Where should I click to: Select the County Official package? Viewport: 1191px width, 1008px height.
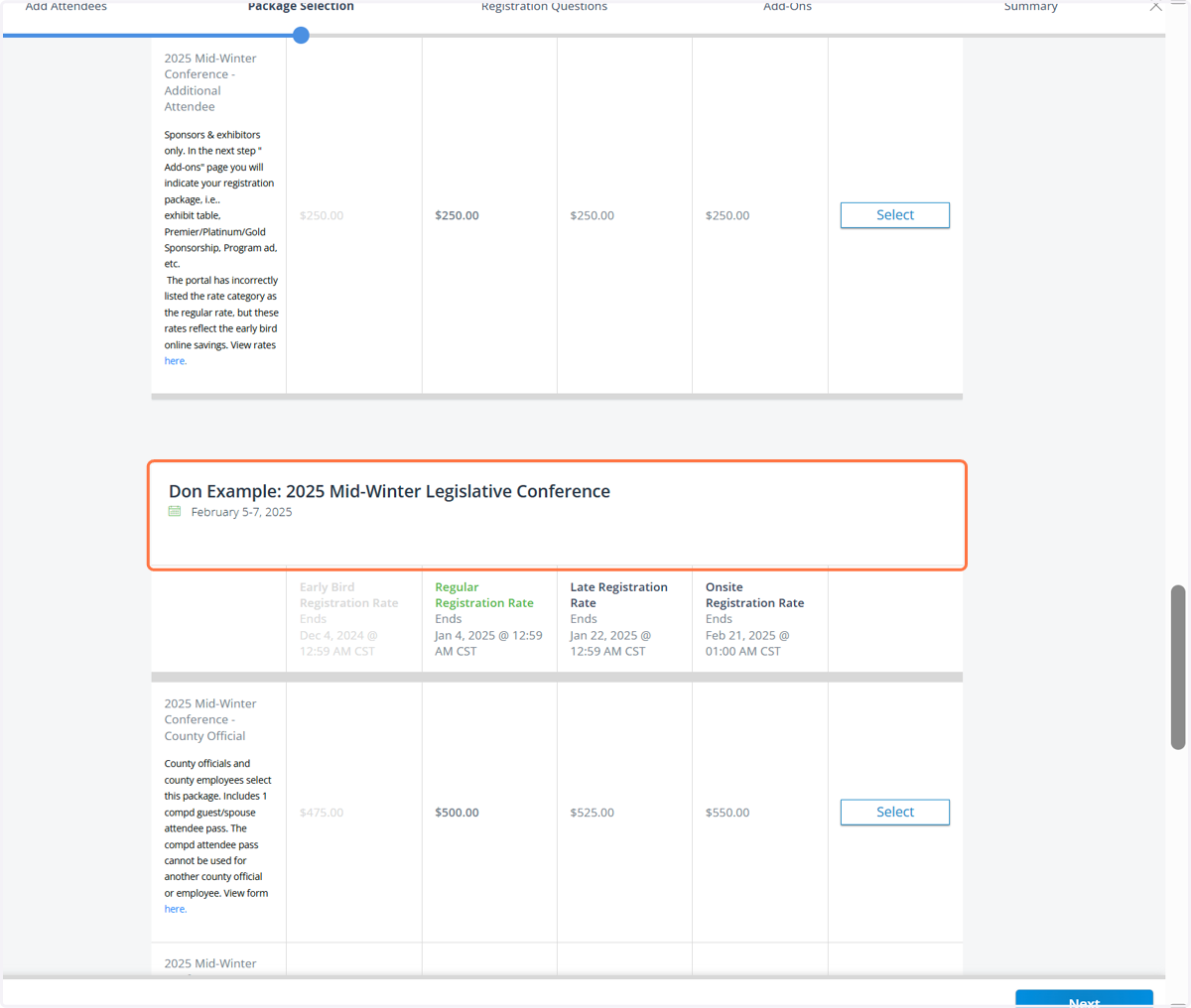(895, 813)
